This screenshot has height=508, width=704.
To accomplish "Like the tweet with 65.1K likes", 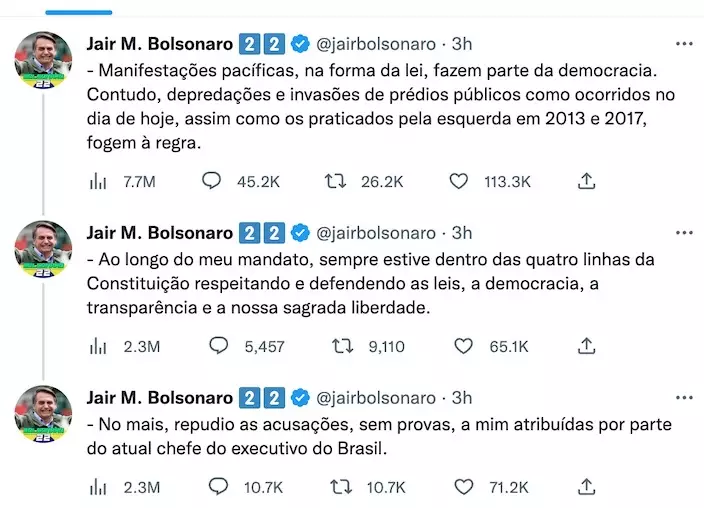I will (462, 346).
